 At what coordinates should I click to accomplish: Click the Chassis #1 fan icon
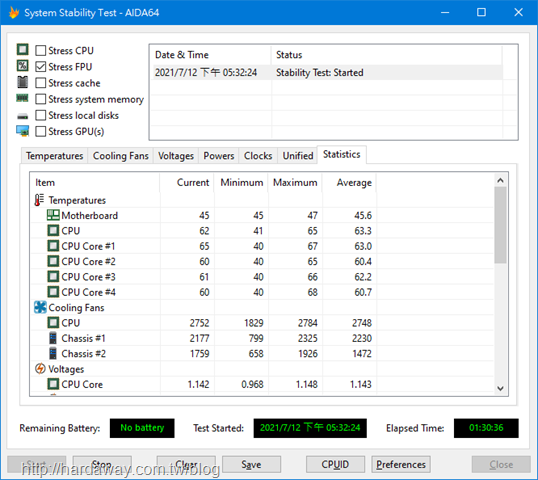(x=53, y=338)
